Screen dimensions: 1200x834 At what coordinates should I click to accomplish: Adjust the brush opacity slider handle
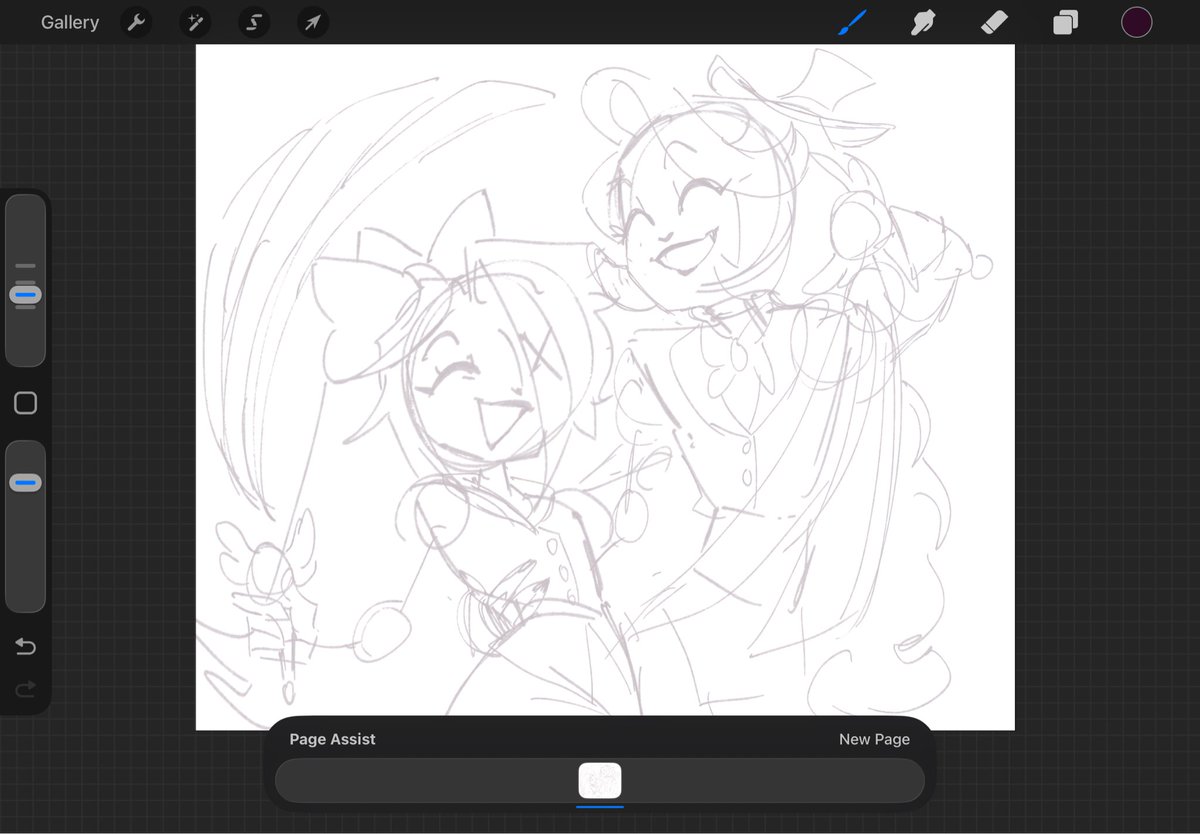pyautogui.click(x=25, y=483)
